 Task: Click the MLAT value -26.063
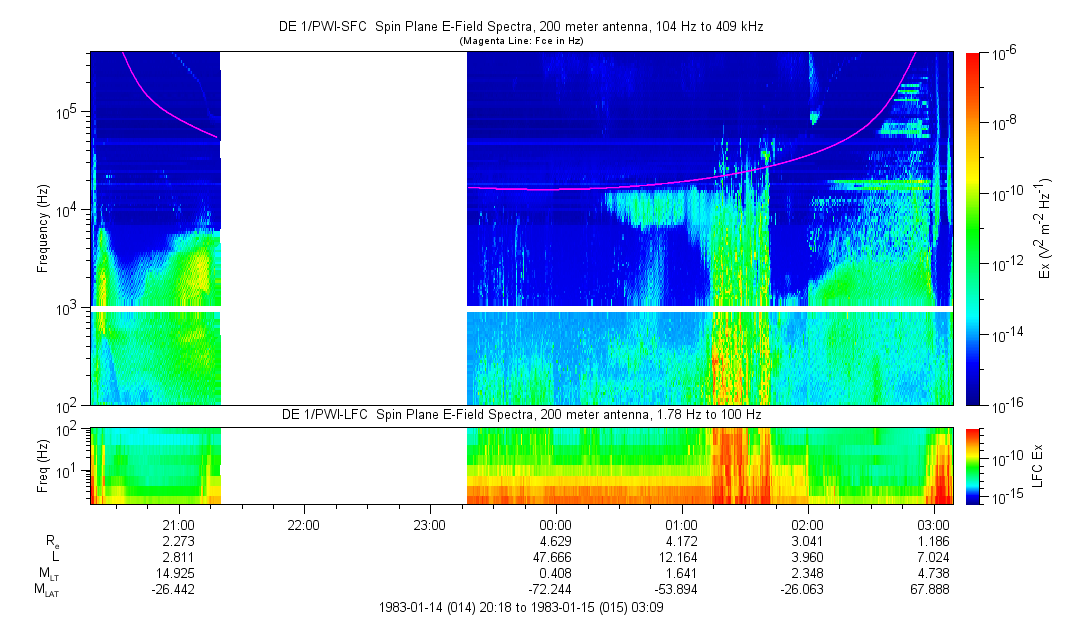(802, 590)
